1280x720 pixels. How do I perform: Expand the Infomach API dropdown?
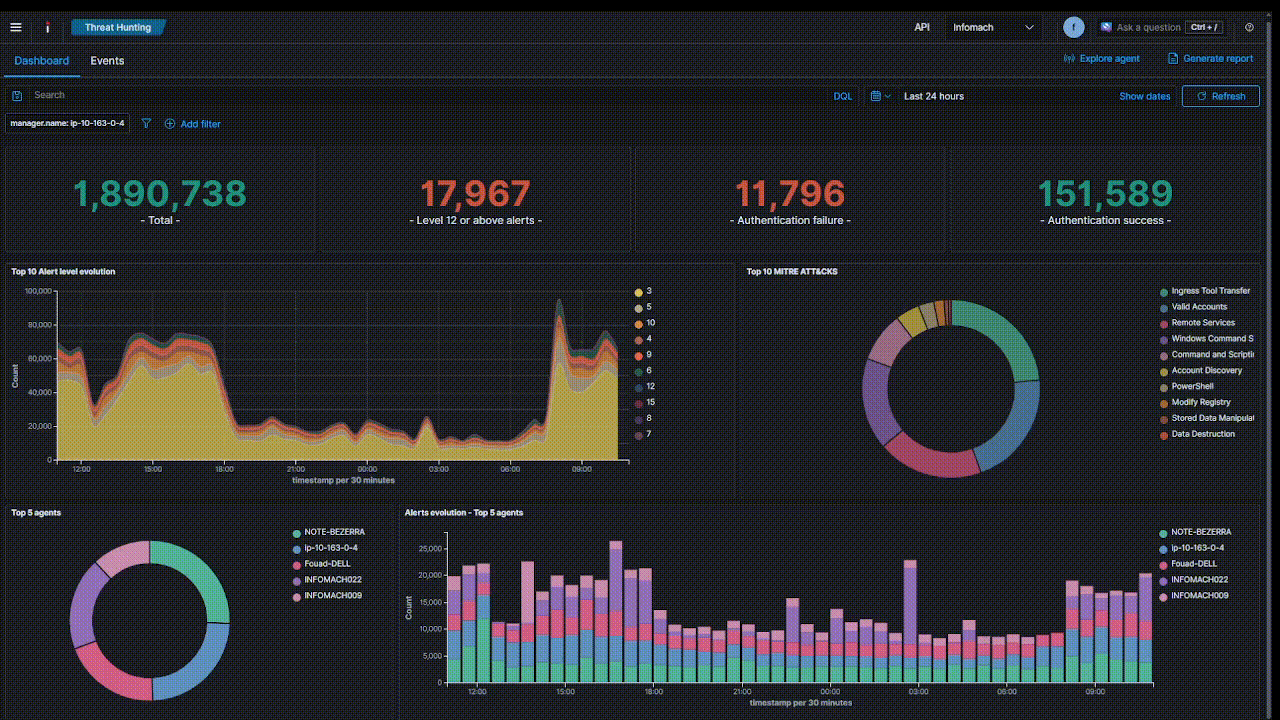click(x=994, y=27)
